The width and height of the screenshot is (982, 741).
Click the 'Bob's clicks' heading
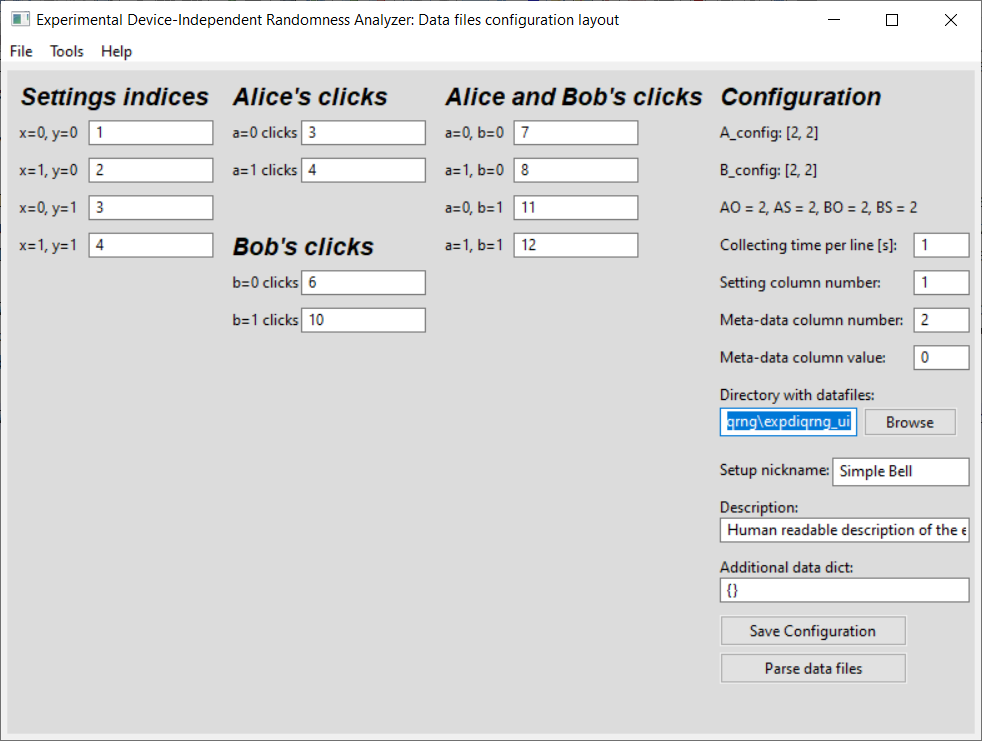[x=303, y=247]
